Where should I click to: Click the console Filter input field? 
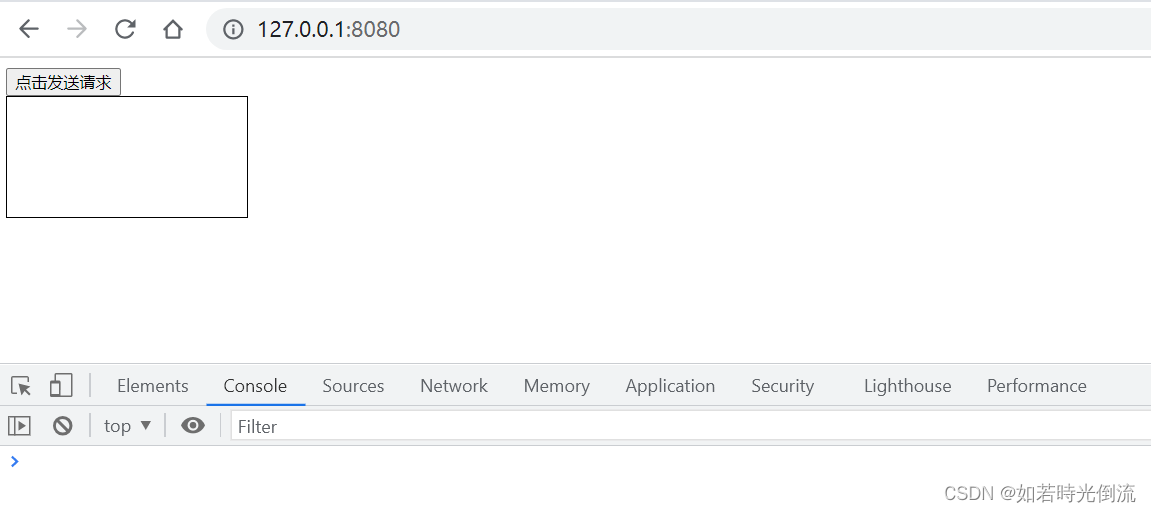(690, 426)
